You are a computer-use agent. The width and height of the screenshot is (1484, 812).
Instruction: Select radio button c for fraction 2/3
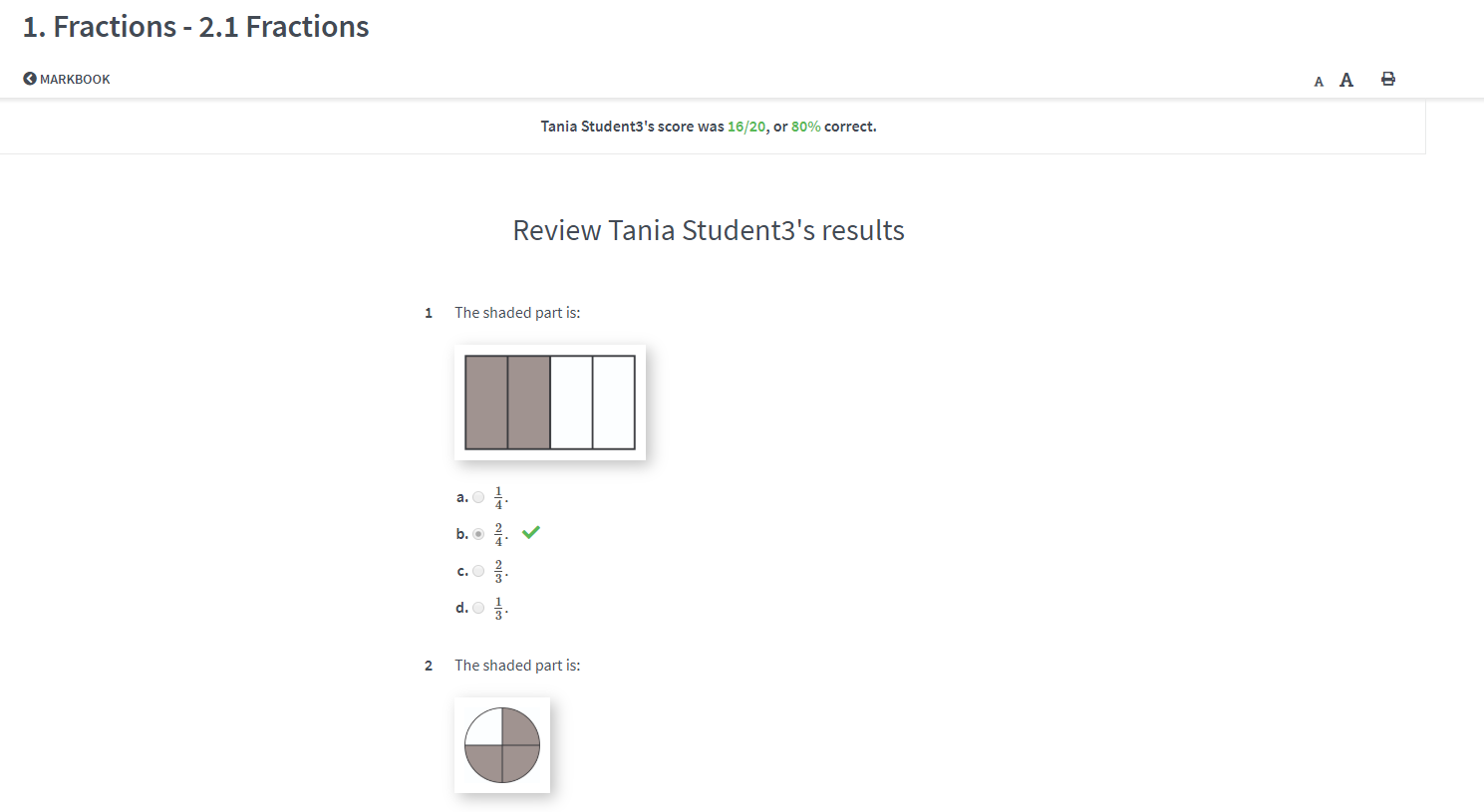[x=478, y=570]
